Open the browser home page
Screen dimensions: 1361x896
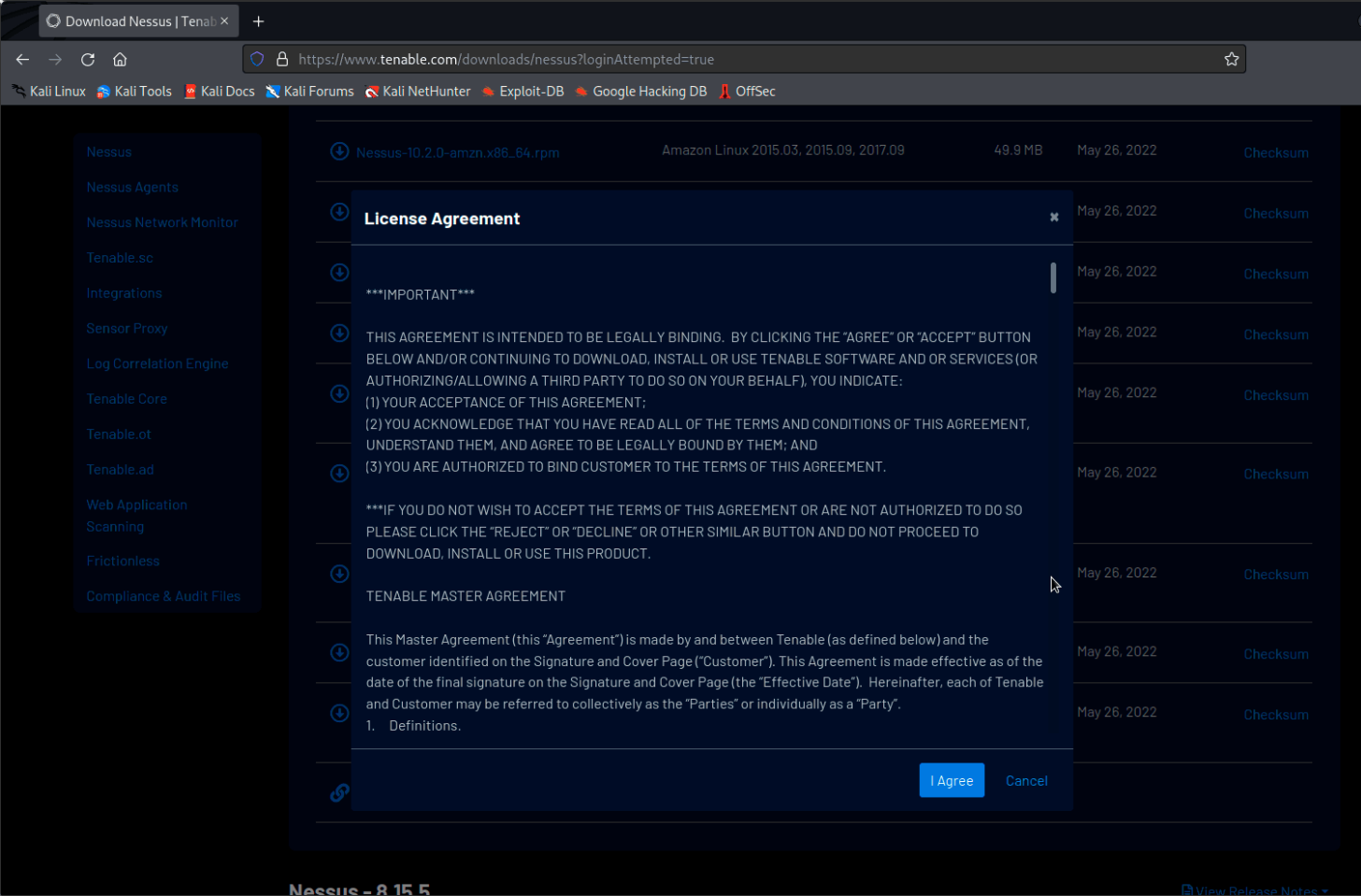[120, 59]
